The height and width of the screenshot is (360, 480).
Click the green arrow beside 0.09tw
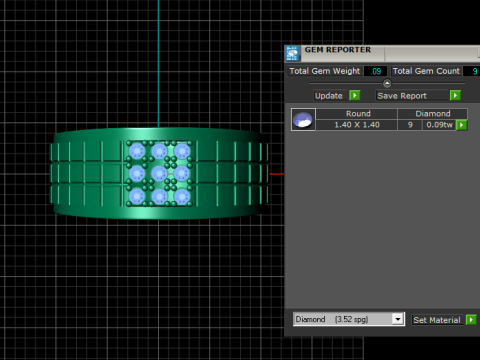pyautogui.click(x=462, y=125)
